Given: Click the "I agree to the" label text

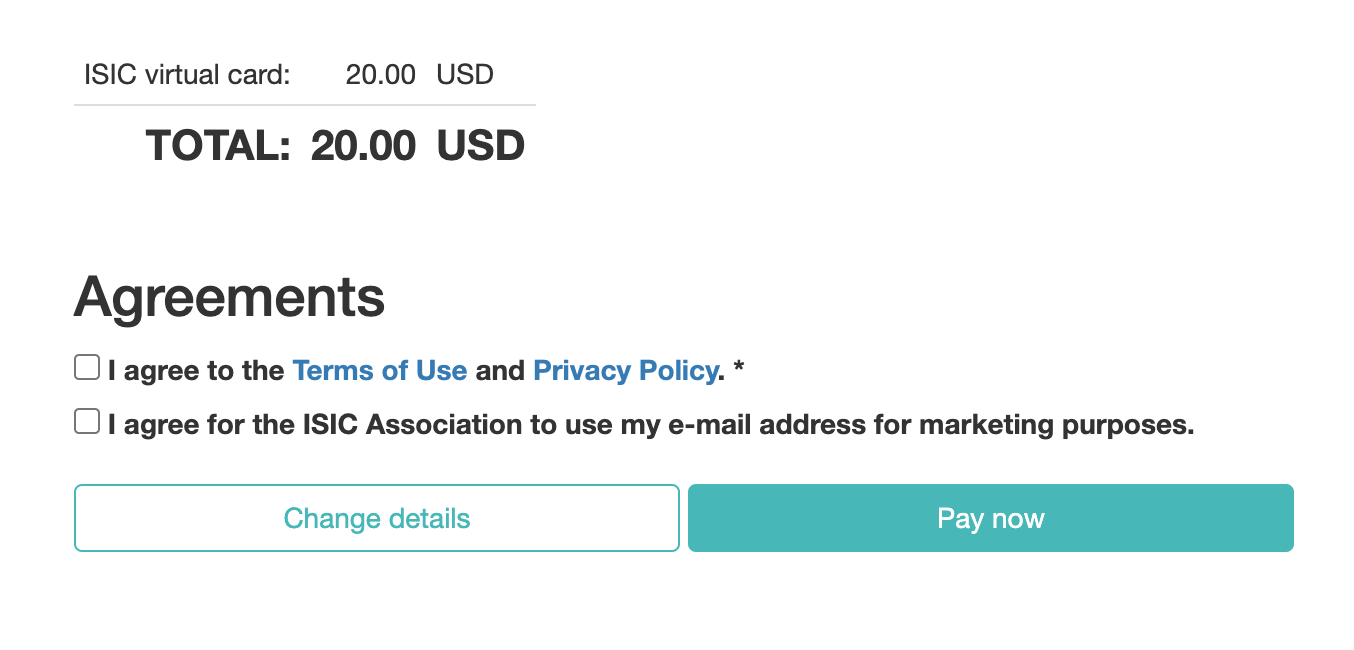Looking at the screenshot, I should pos(196,371).
